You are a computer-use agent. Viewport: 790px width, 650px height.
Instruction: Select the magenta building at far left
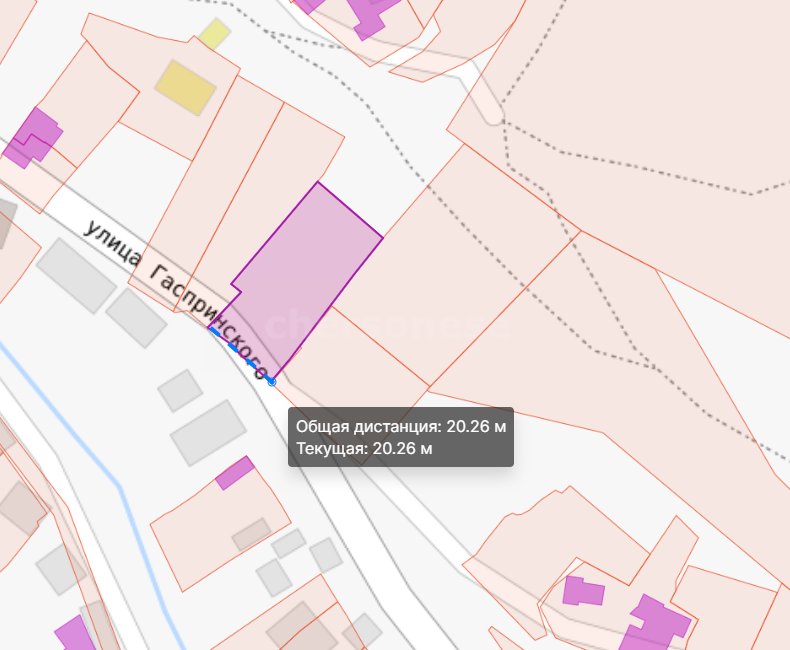(36, 135)
